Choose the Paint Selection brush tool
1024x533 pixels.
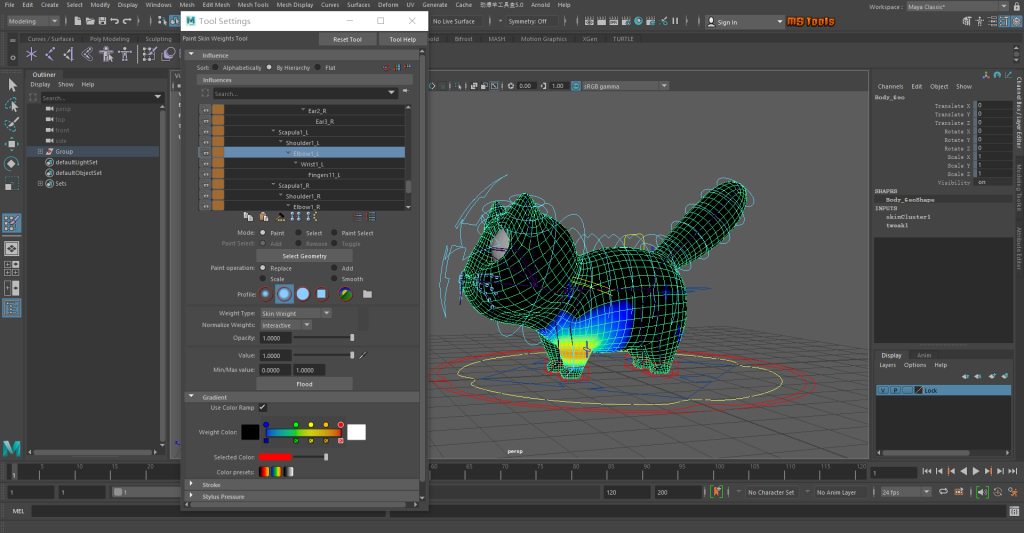[x=12, y=124]
